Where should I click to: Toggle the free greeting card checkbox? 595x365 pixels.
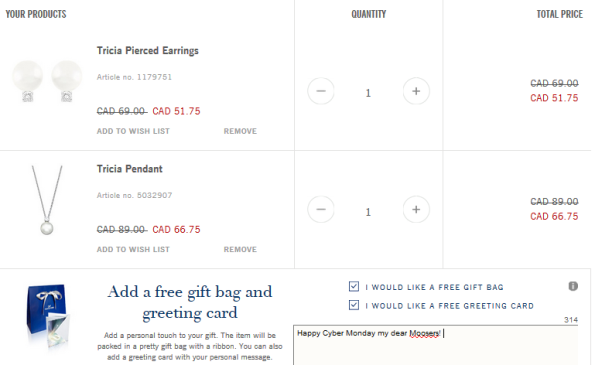(x=354, y=305)
